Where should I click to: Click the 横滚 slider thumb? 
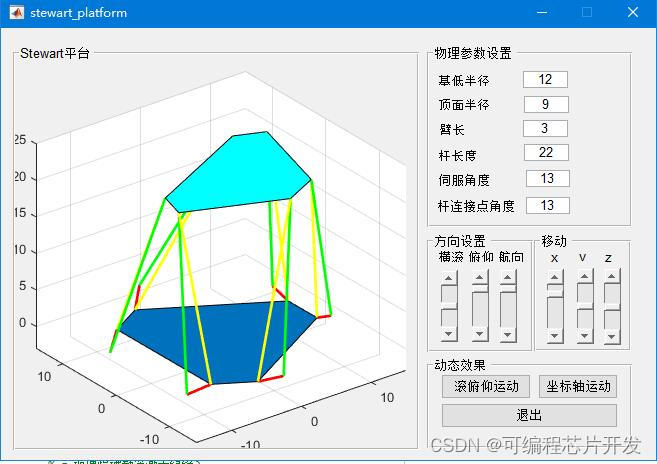pyautogui.click(x=449, y=306)
